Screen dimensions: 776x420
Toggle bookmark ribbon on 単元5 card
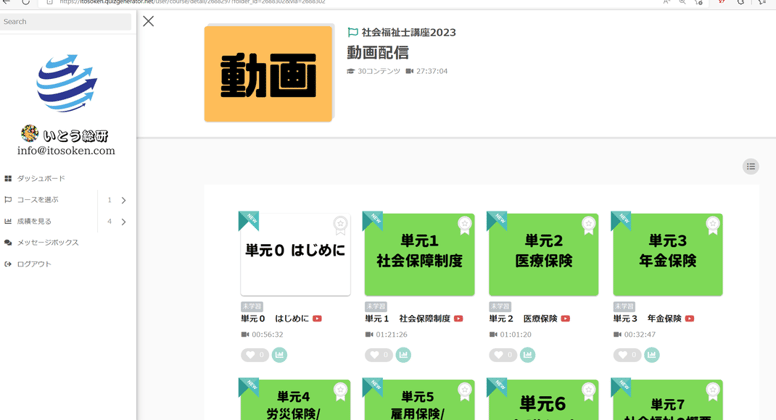click(464, 392)
